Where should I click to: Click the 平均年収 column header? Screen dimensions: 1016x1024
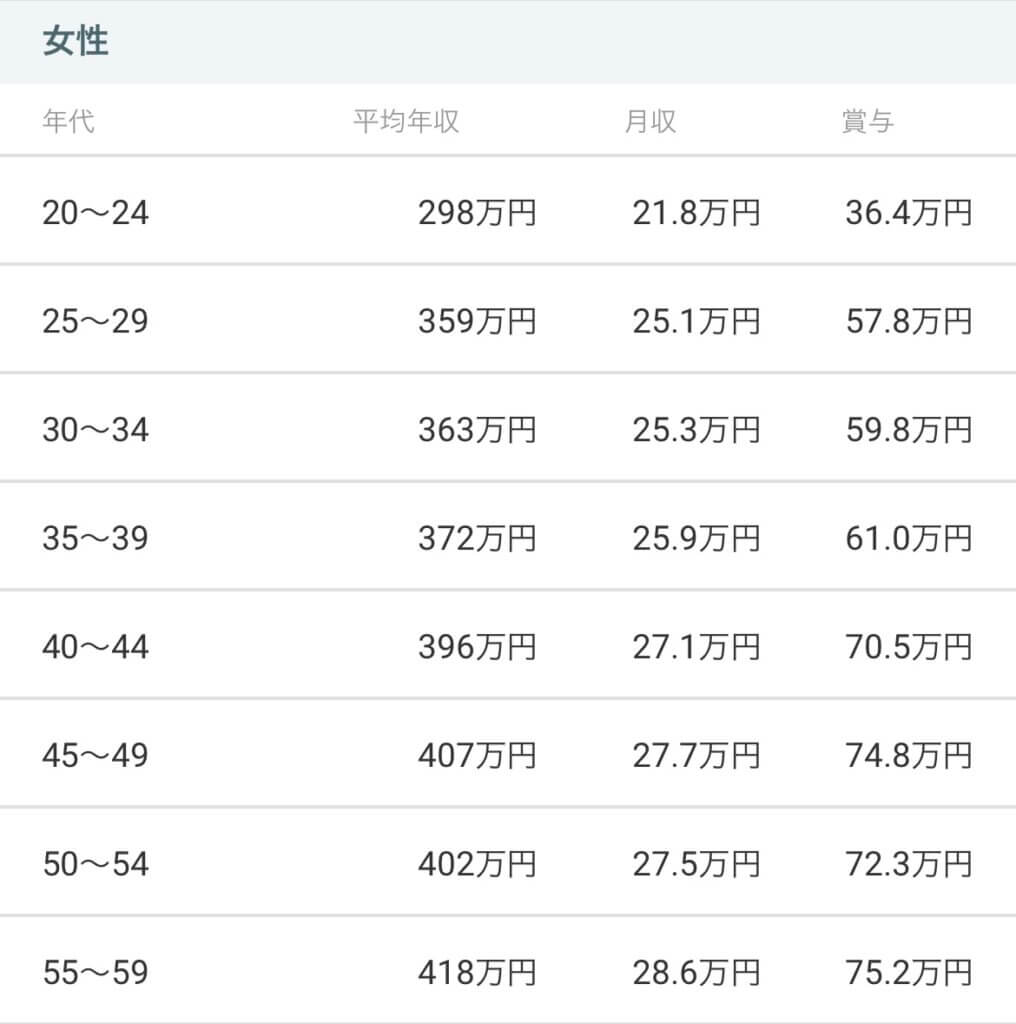point(406,122)
